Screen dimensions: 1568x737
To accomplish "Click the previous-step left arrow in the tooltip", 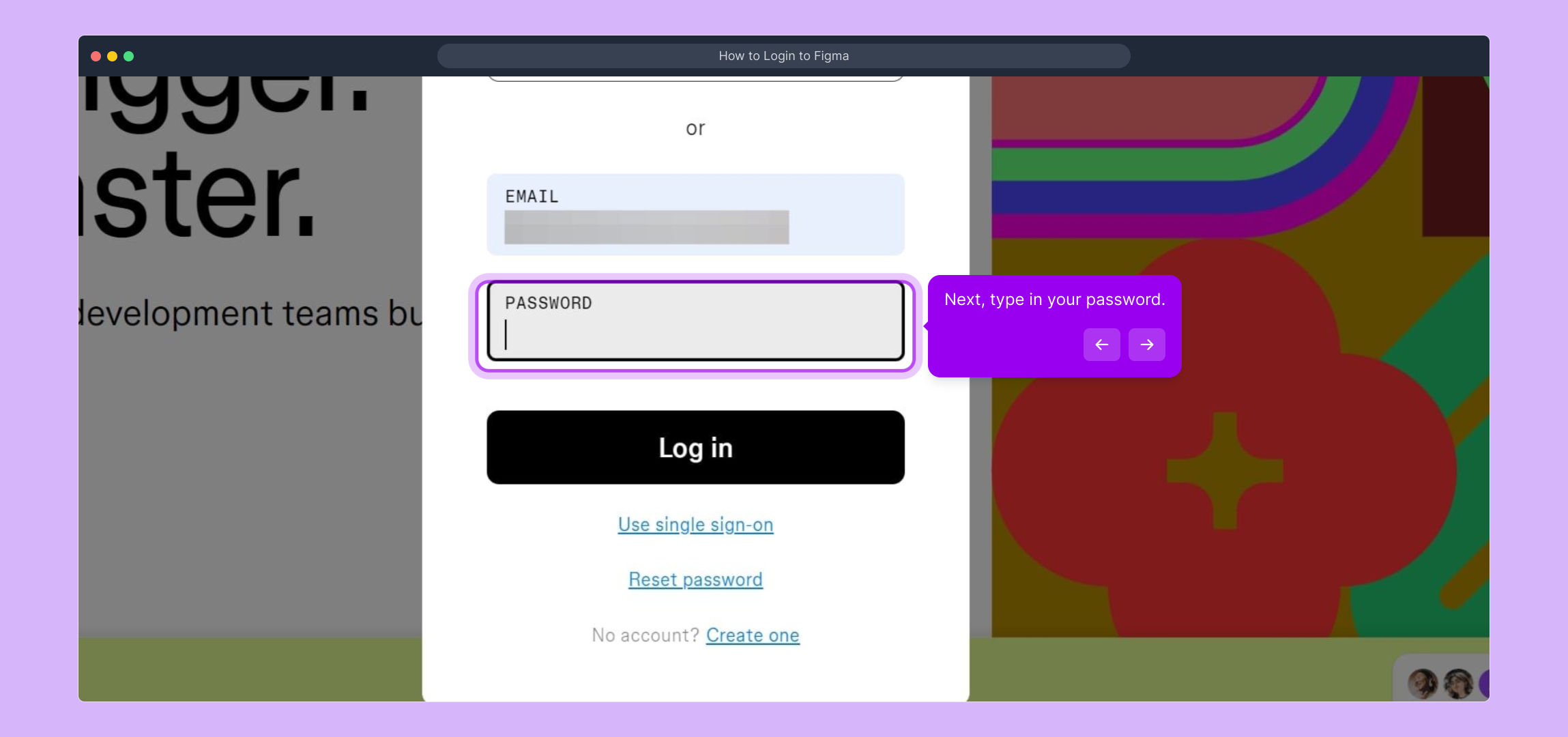I will click(1101, 345).
